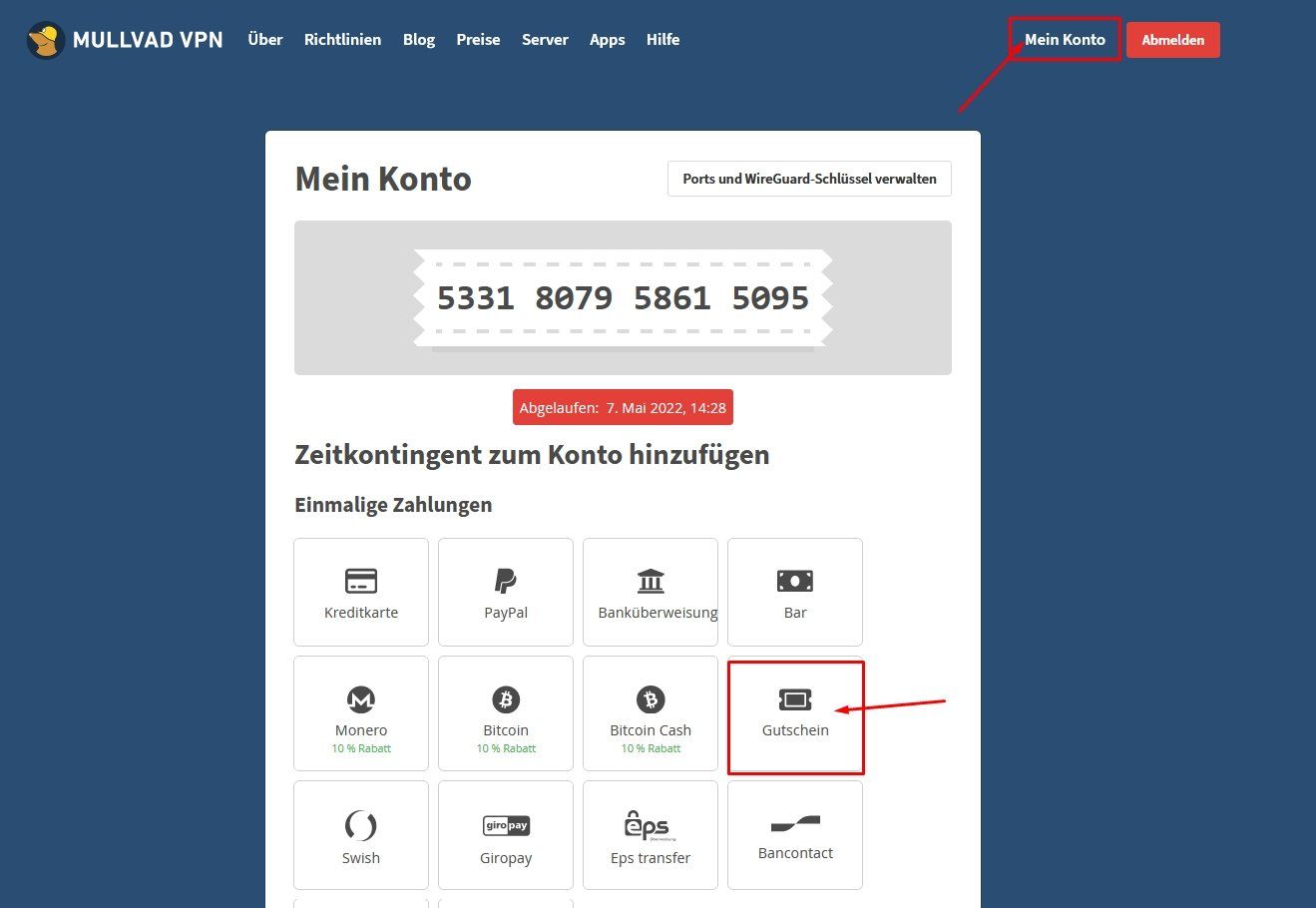Select the Swish logo icon
Screen dimensions: 1316x908
tap(361, 826)
